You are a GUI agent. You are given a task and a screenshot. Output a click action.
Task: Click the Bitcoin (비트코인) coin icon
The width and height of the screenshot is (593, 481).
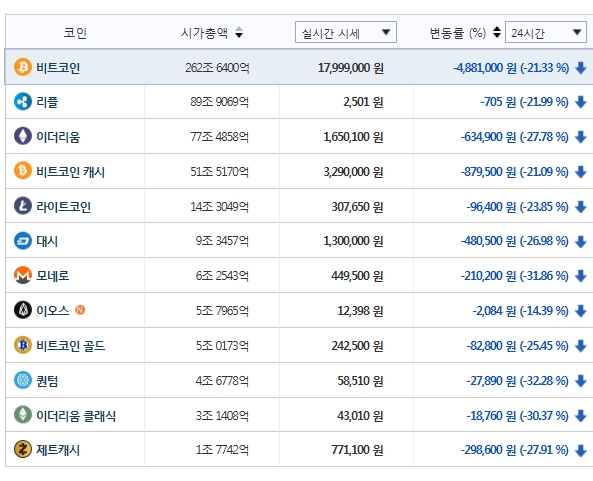[x=23, y=67]
